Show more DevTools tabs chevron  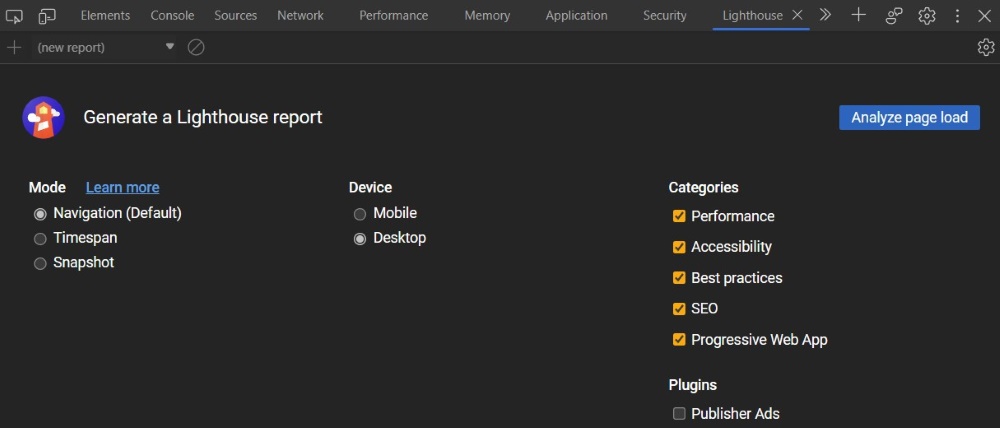(x=825, y=15)
